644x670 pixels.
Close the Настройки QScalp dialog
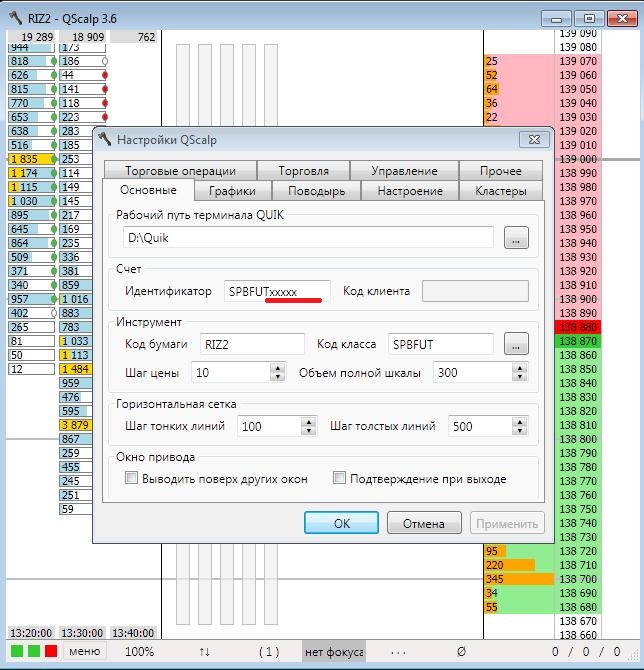[534, 140]
